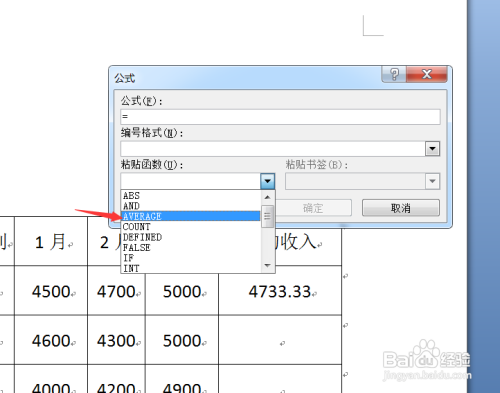Viewport: 500px width, 393px height.
Task: Pick FALSE from the function list
Action: click(x=191, y=247)
